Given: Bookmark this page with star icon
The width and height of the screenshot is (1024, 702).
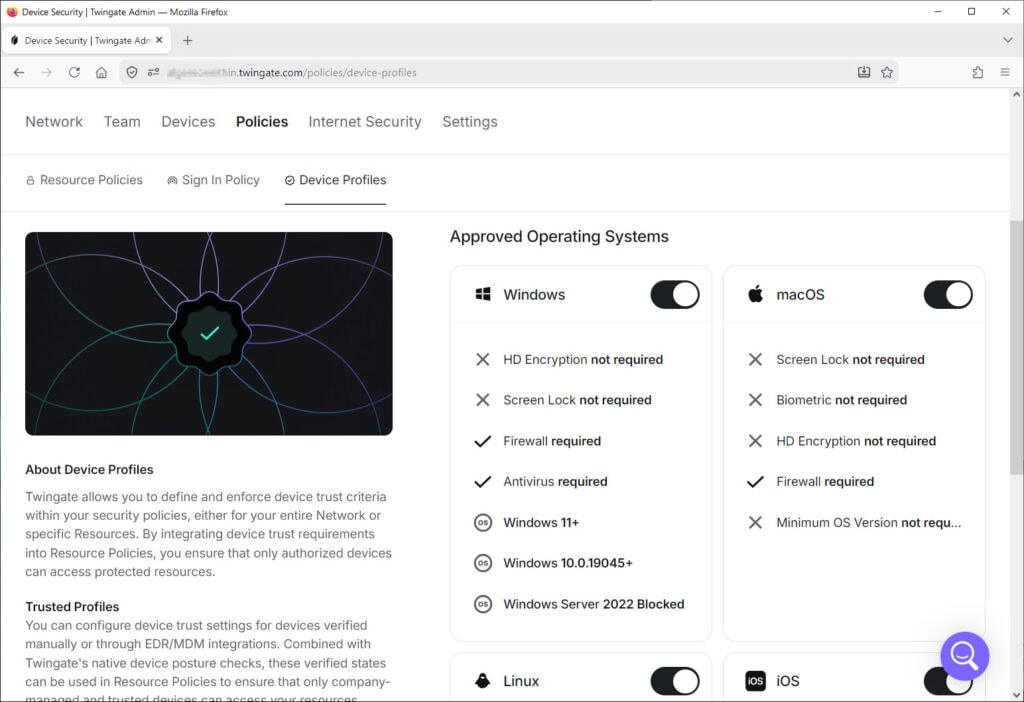Looking at the screenshot, I should coord(887,72).
